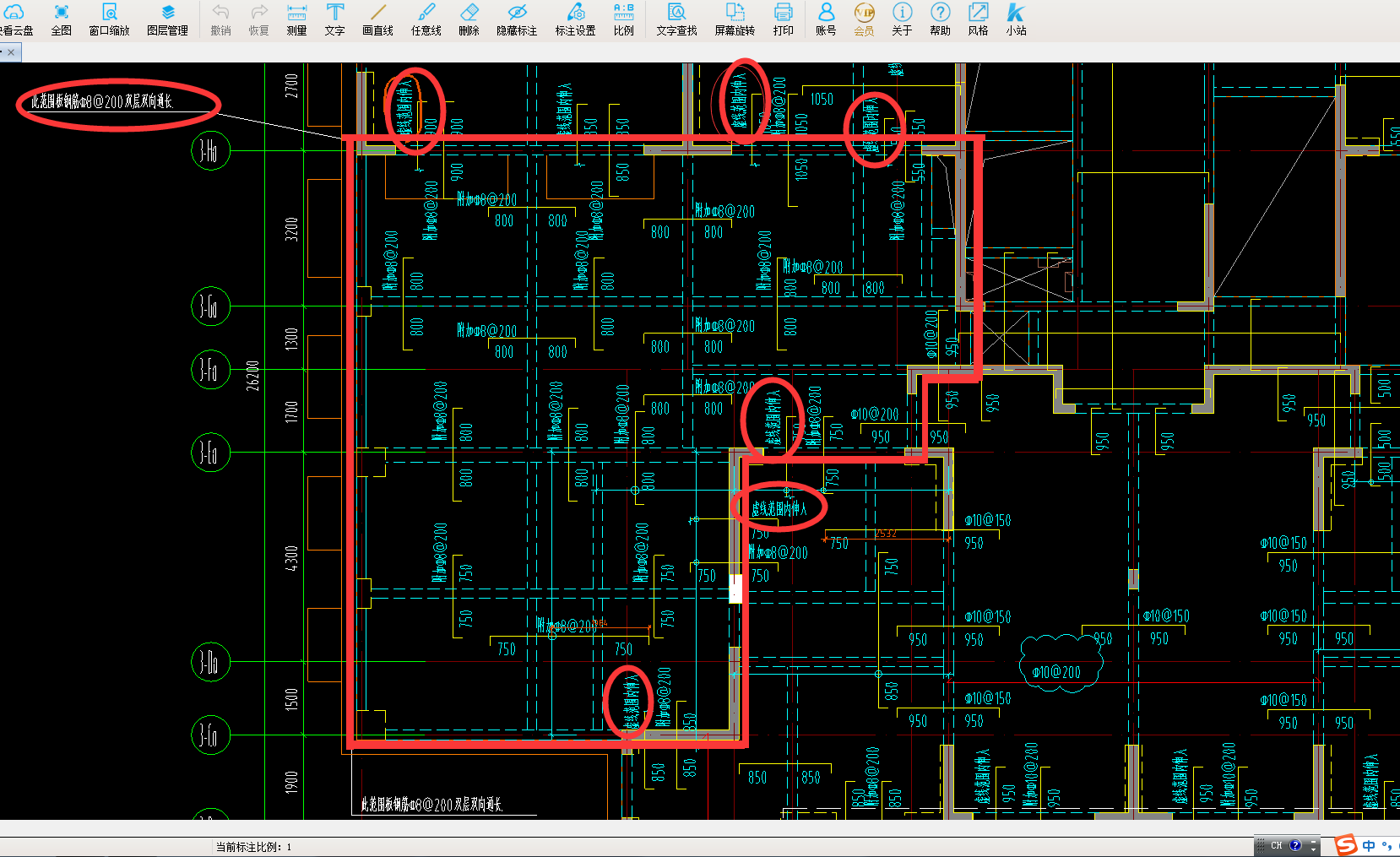
Task: Select the 任意线 freehand line tool
Action: click(x=426, y=19)
